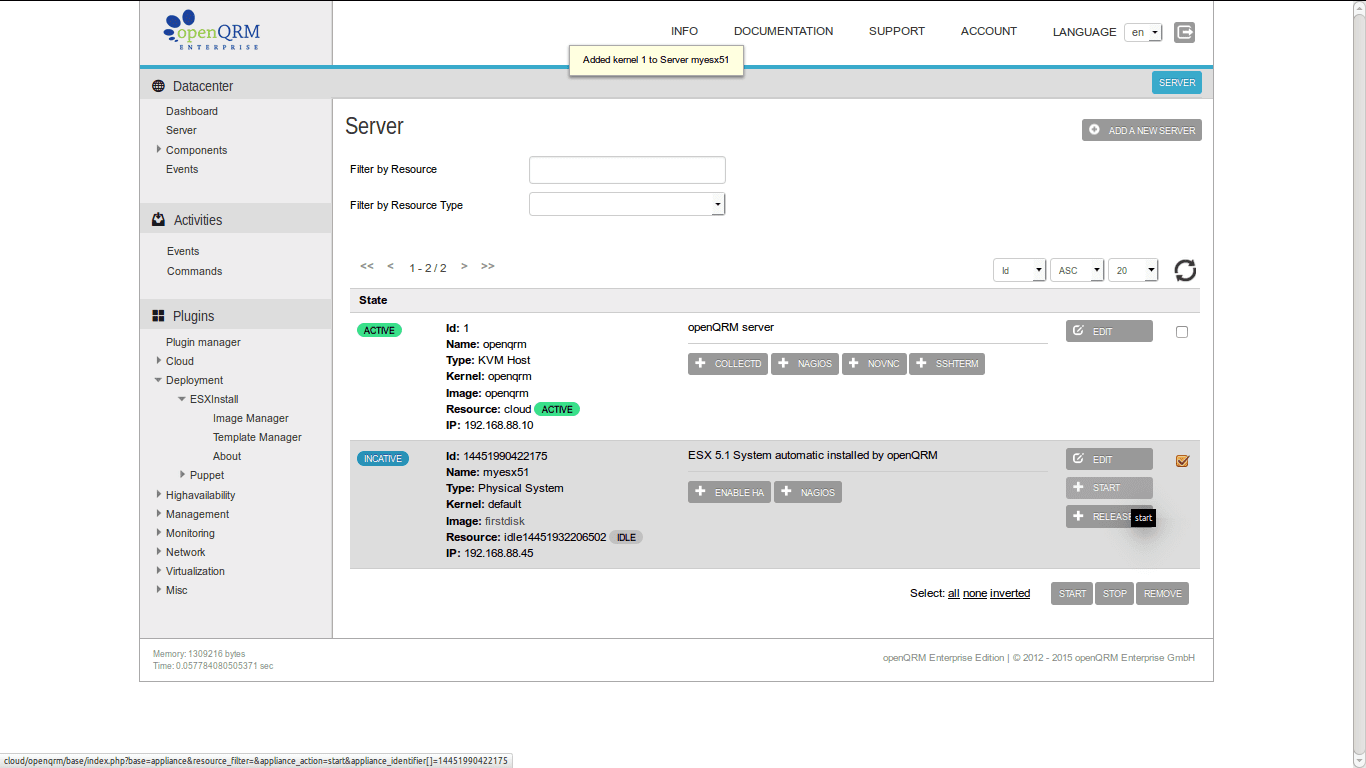Click ENABLE HA on myesx51 row
Screen dimensions: 1366x768
point(729,492)
